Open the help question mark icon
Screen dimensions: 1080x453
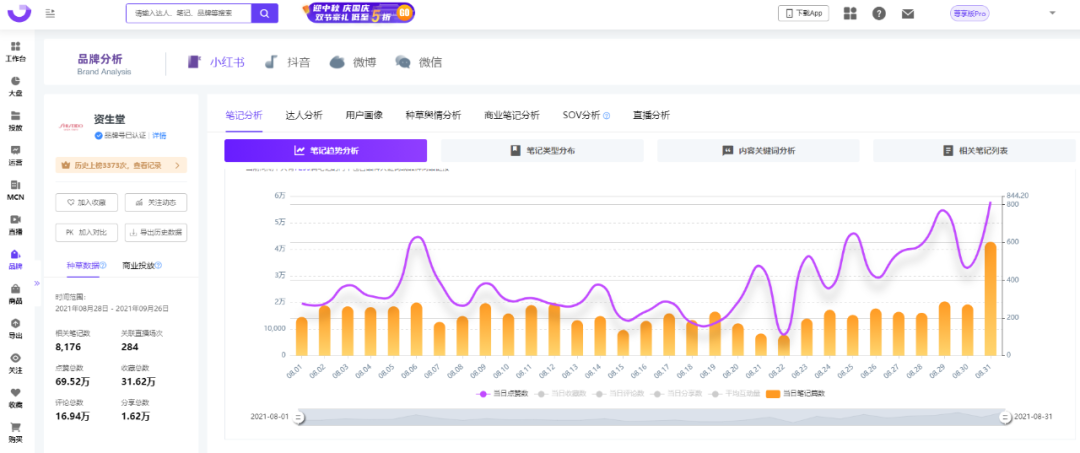[879, 13]
